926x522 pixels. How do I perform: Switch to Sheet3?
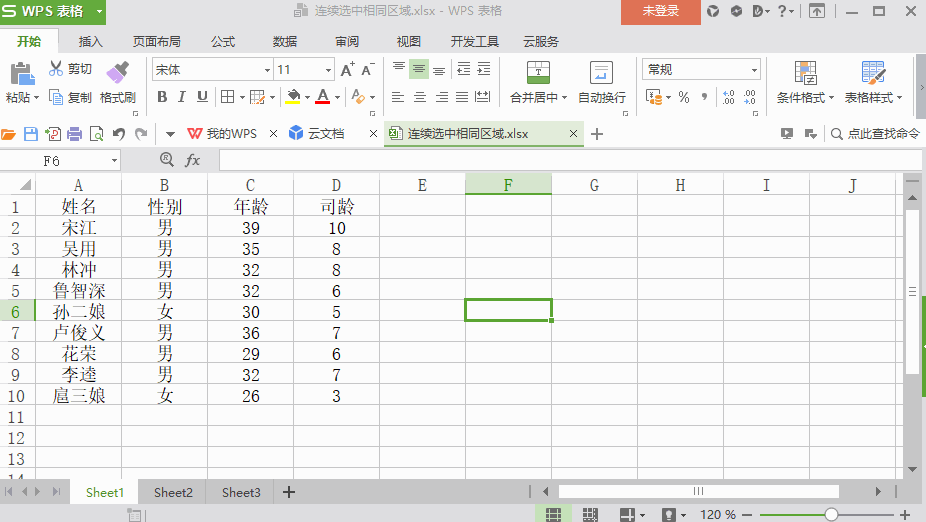[241, 492]
